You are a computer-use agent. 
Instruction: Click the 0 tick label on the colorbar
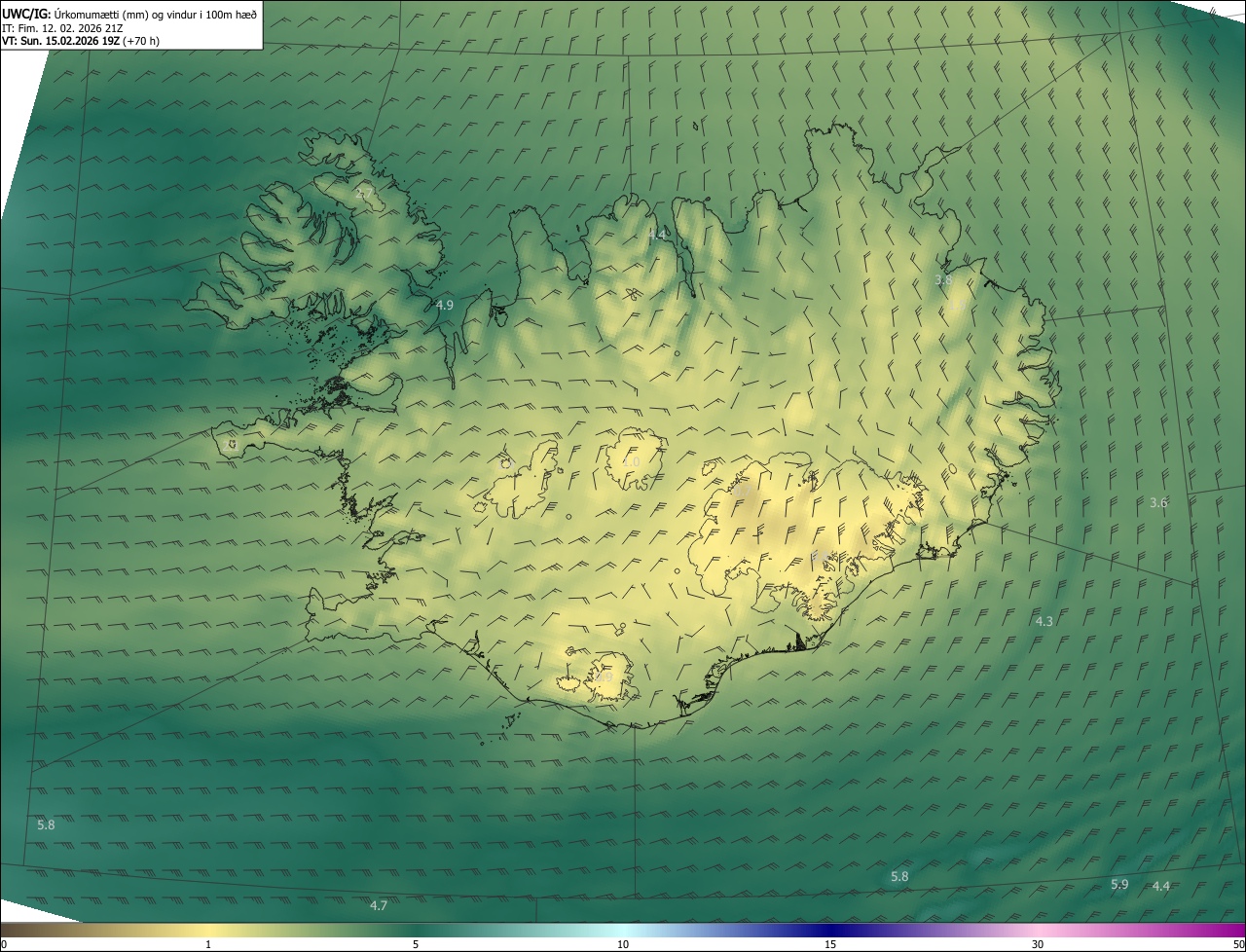coord(4,944)
